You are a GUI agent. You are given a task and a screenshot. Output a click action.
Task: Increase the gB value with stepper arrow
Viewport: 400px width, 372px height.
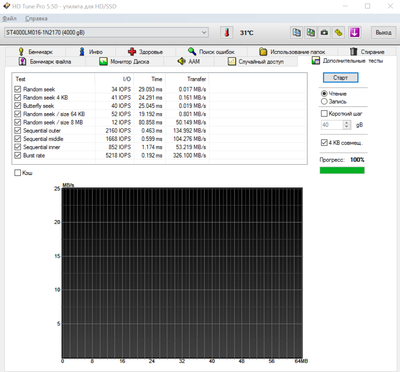click(x=347, y=123)
